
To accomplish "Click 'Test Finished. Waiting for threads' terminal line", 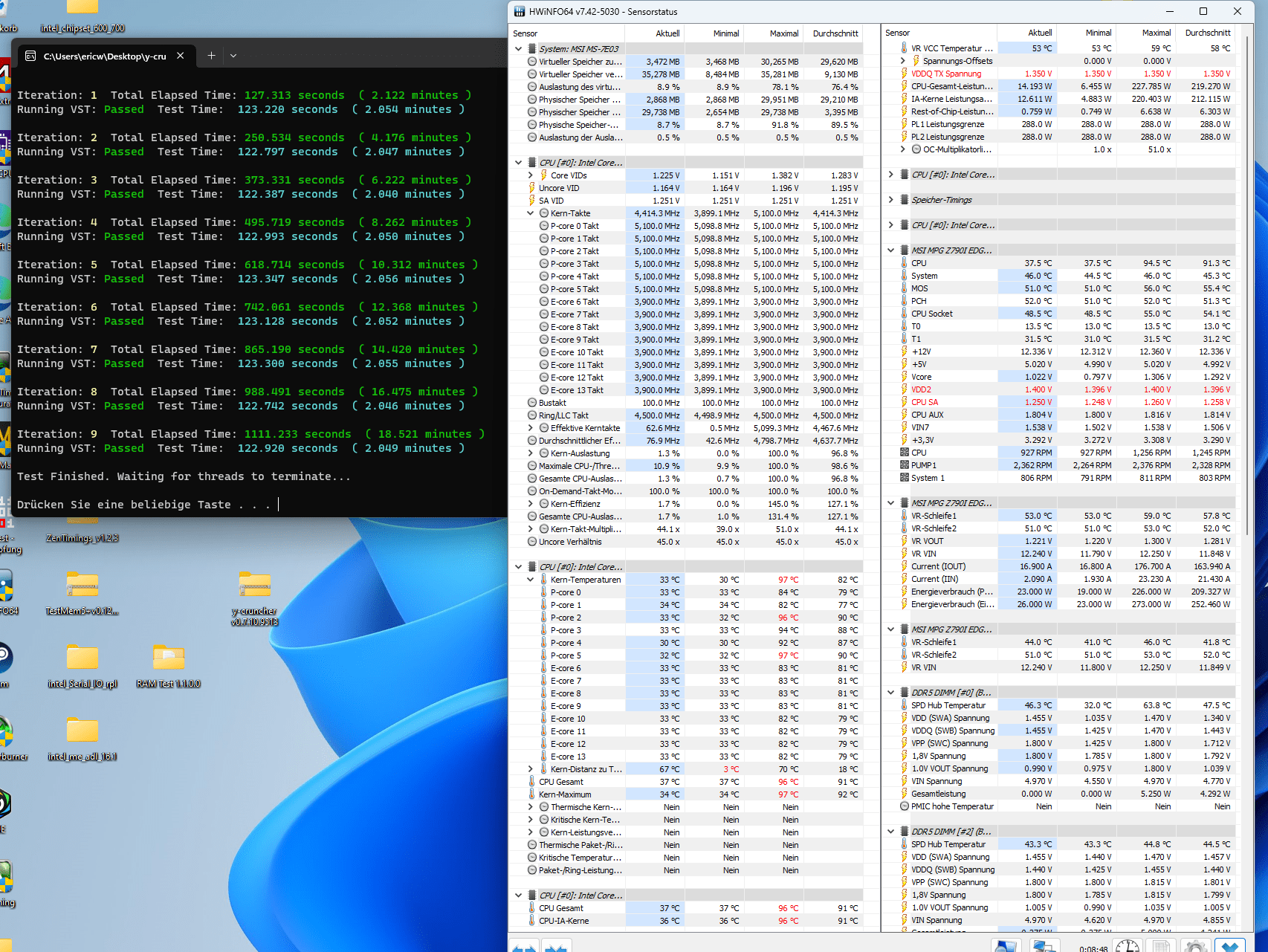I will tap(184, 476).
